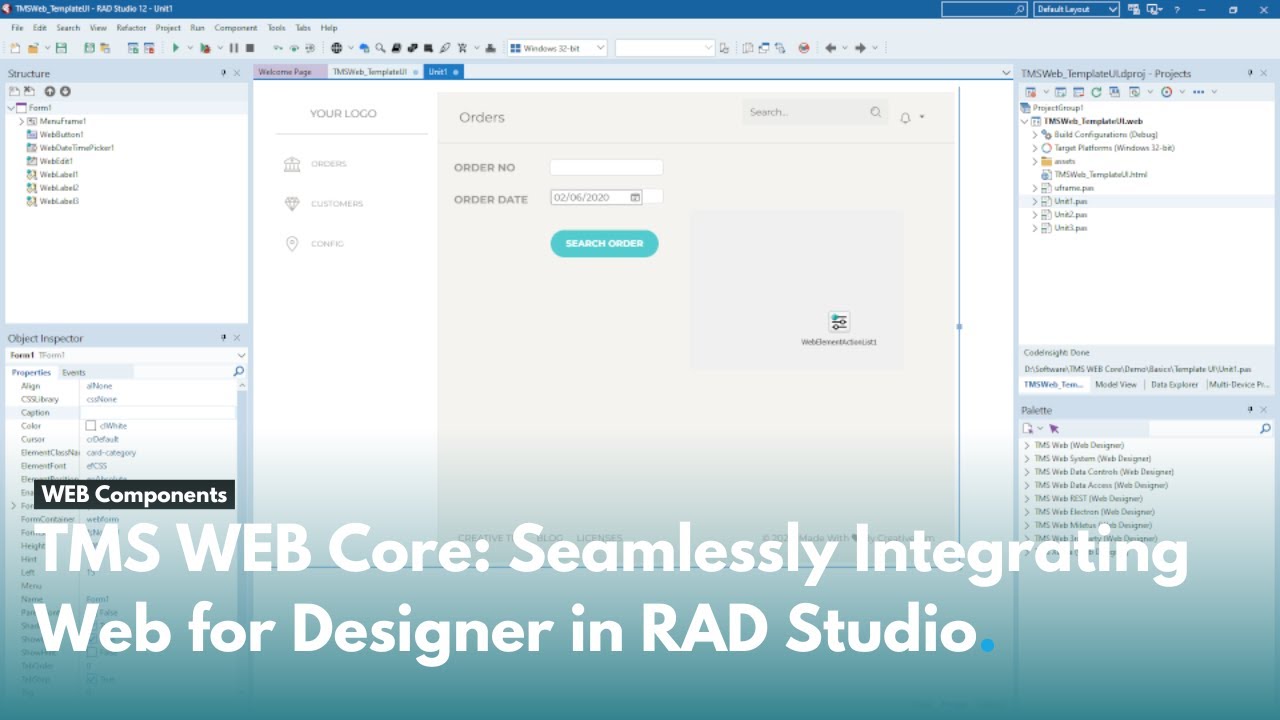Move the selected Structure item down
The width and height of the screenshot is (1280, 720).
pos(65,91)
